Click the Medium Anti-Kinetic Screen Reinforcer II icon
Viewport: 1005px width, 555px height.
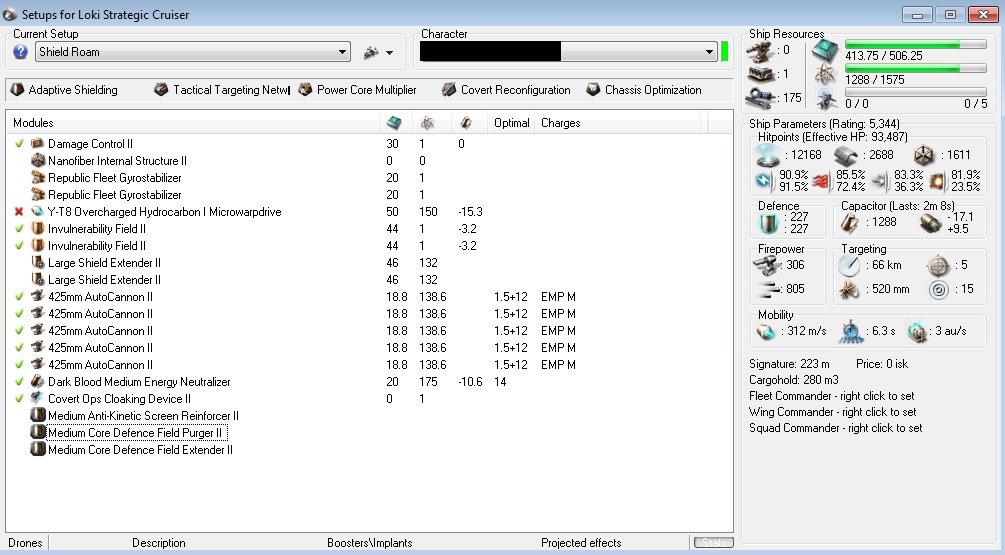[38, 416]
